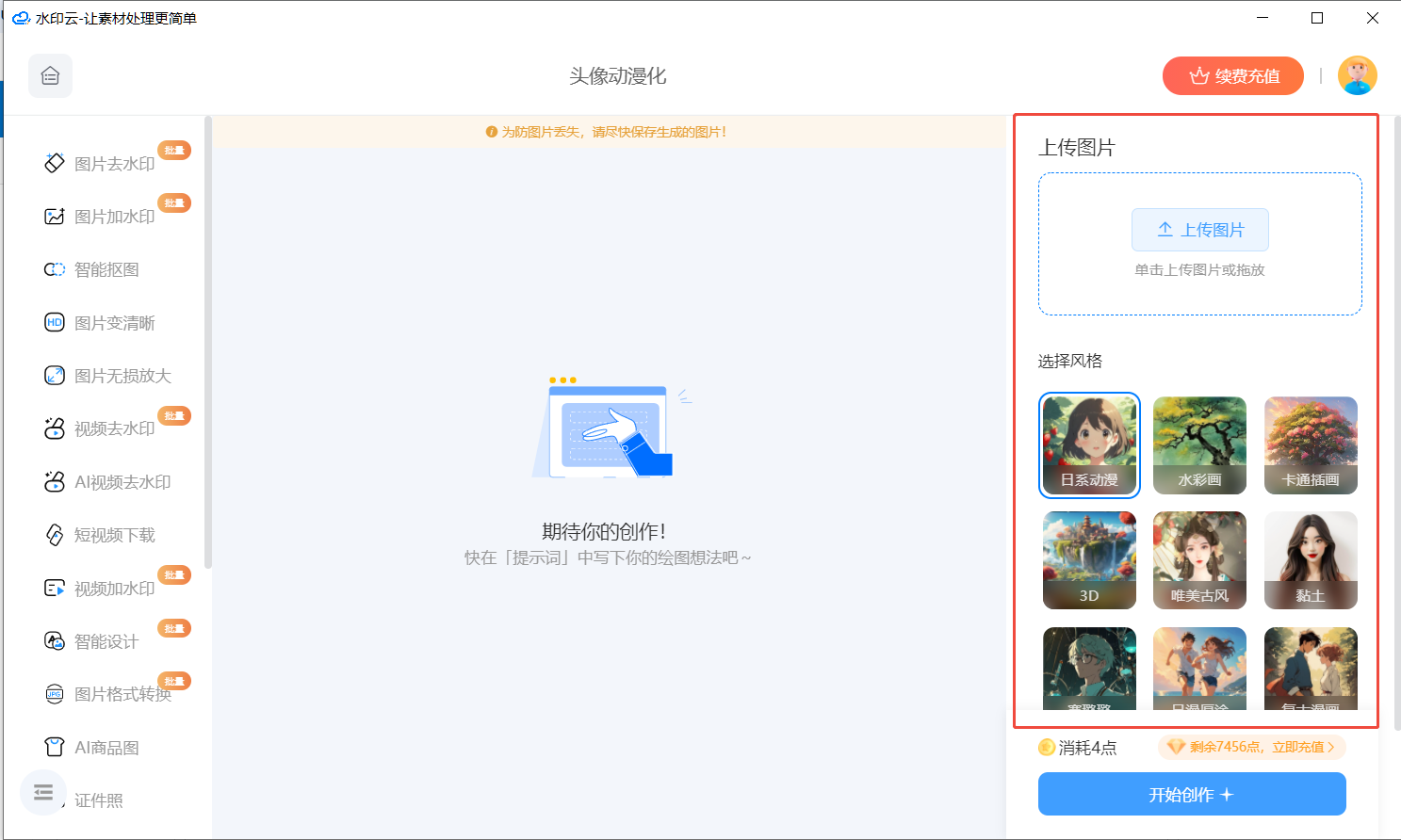Open 图片无损放大 sidebar icon
1401x840 pixels.
pyautogui.click(x=55, y=376)
